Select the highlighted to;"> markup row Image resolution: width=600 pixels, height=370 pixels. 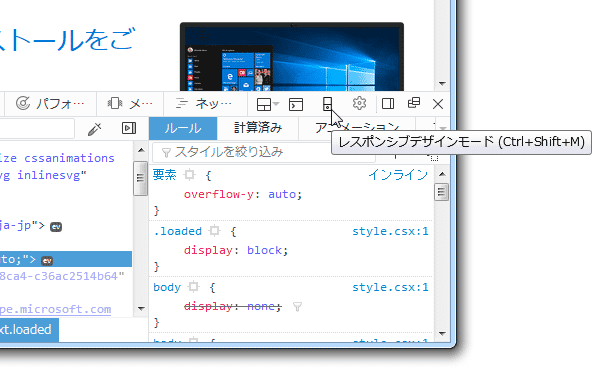coord(66,259)
